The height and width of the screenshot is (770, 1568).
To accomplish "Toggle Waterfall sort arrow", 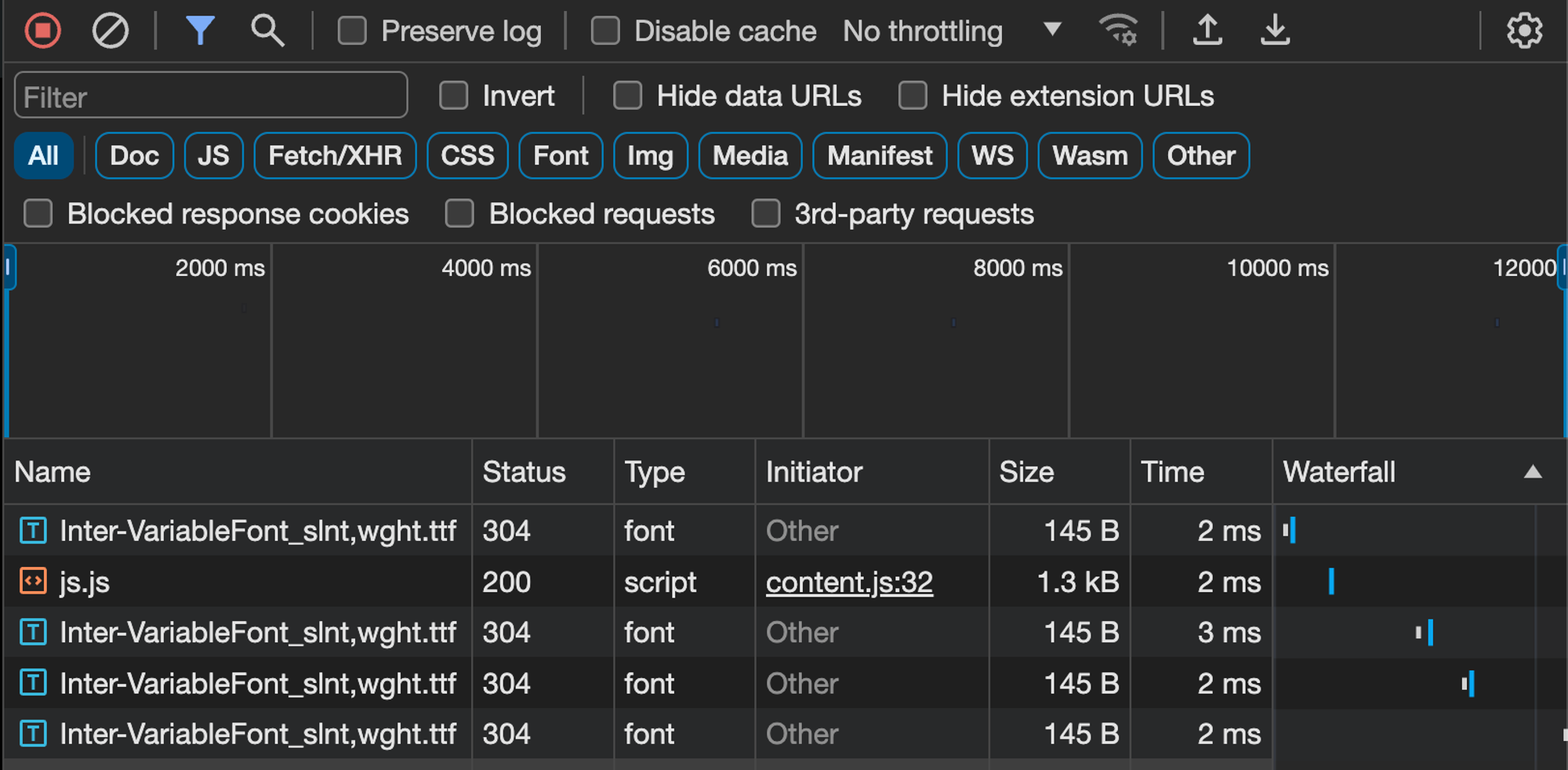I will [x=1533, y=472].
